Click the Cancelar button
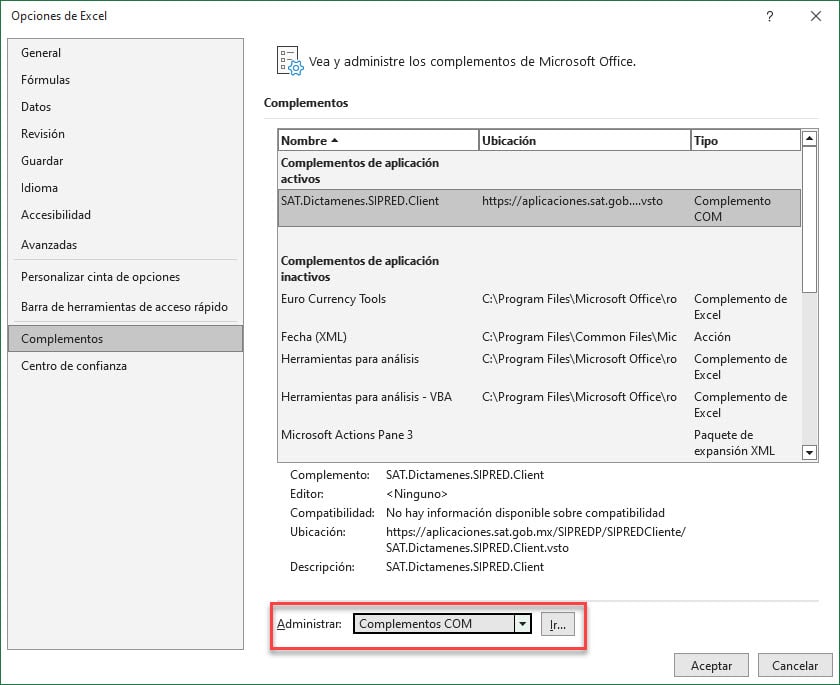Viewport: 840px width, 685px height. (795, 665)
